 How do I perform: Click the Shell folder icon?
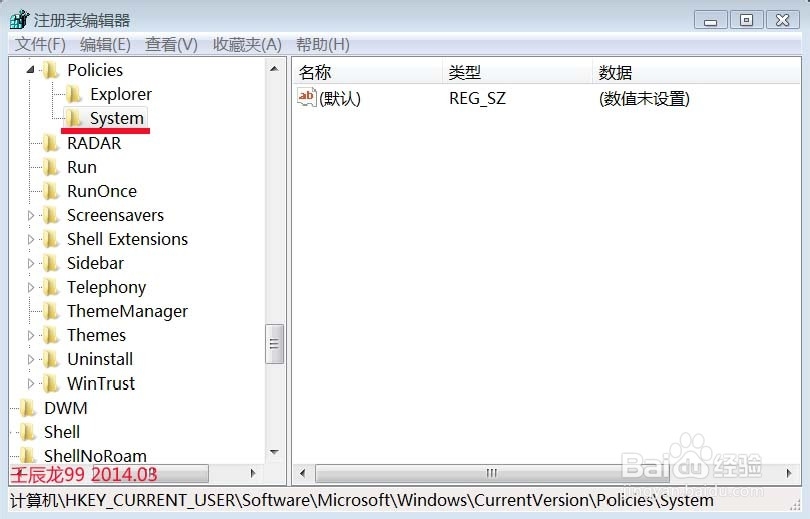pyautogui.click(x=28, y=432)
